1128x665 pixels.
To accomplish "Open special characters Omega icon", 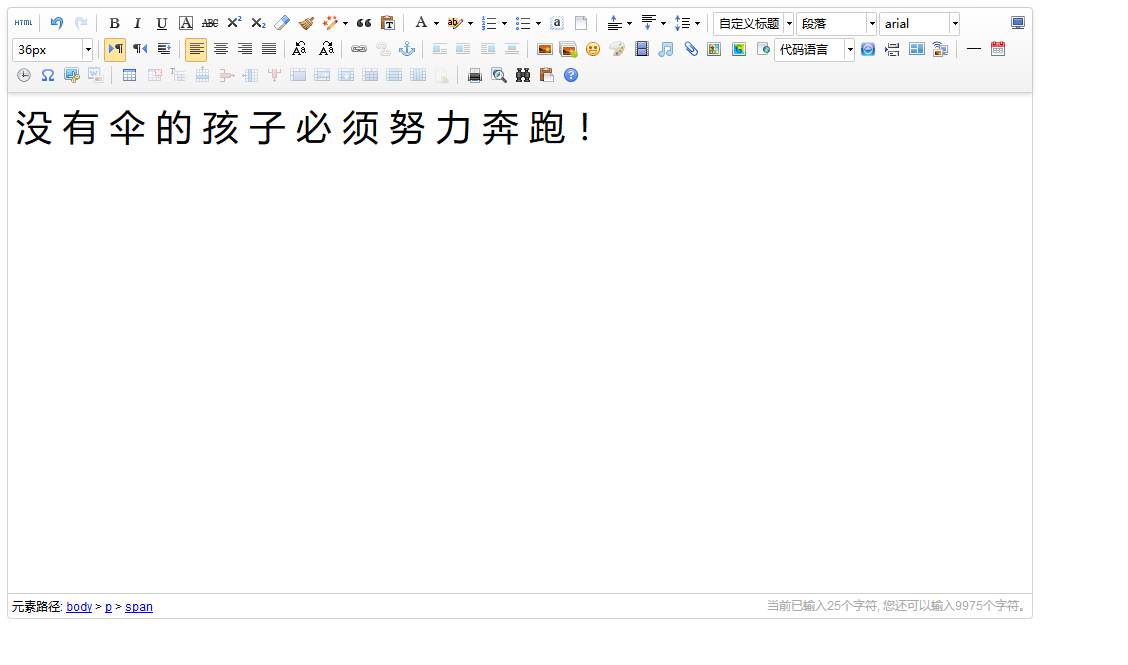I will [47, 75].
